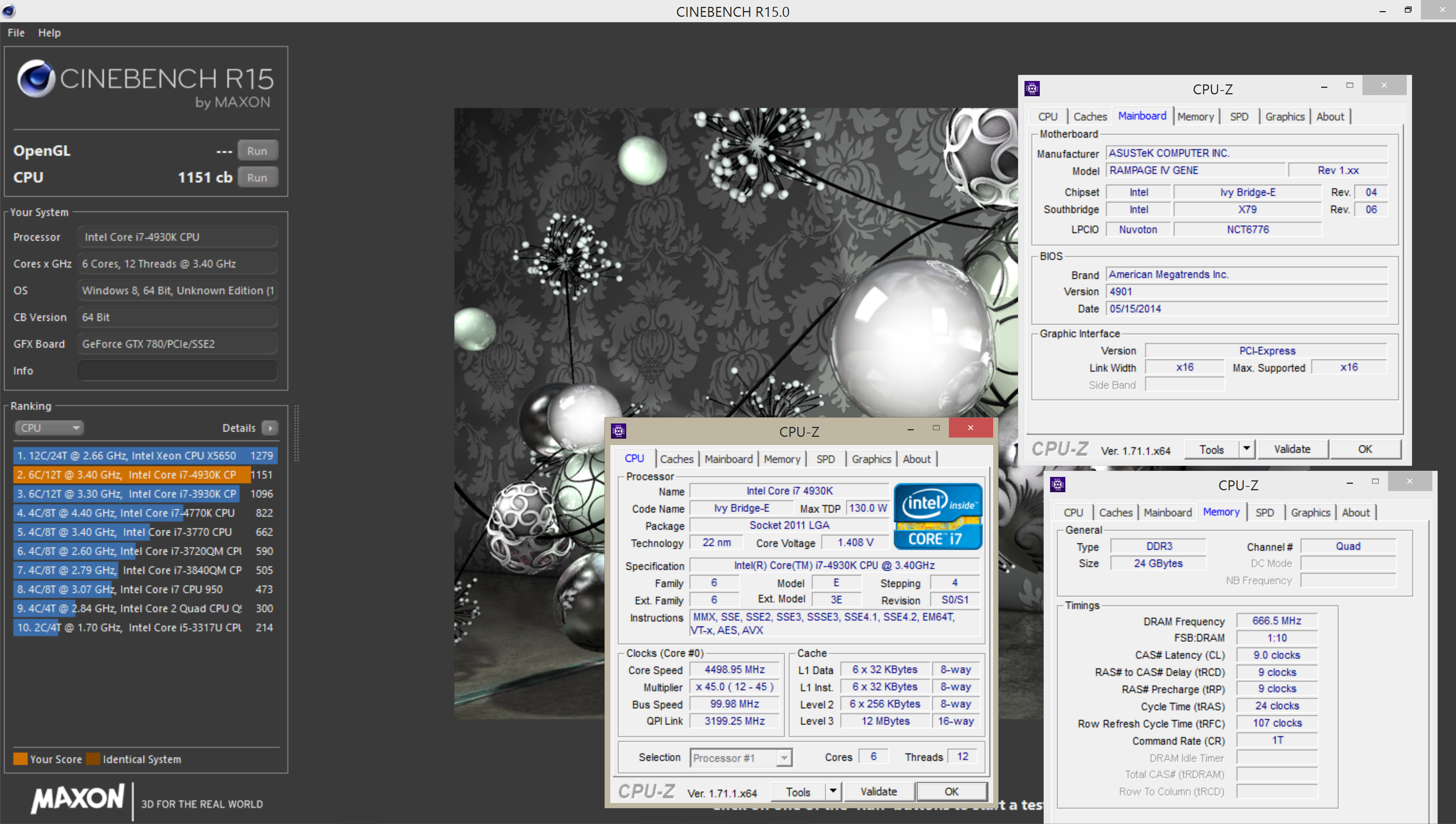Minimize the Memory CPU-Z window

(x=1349, y=482)
